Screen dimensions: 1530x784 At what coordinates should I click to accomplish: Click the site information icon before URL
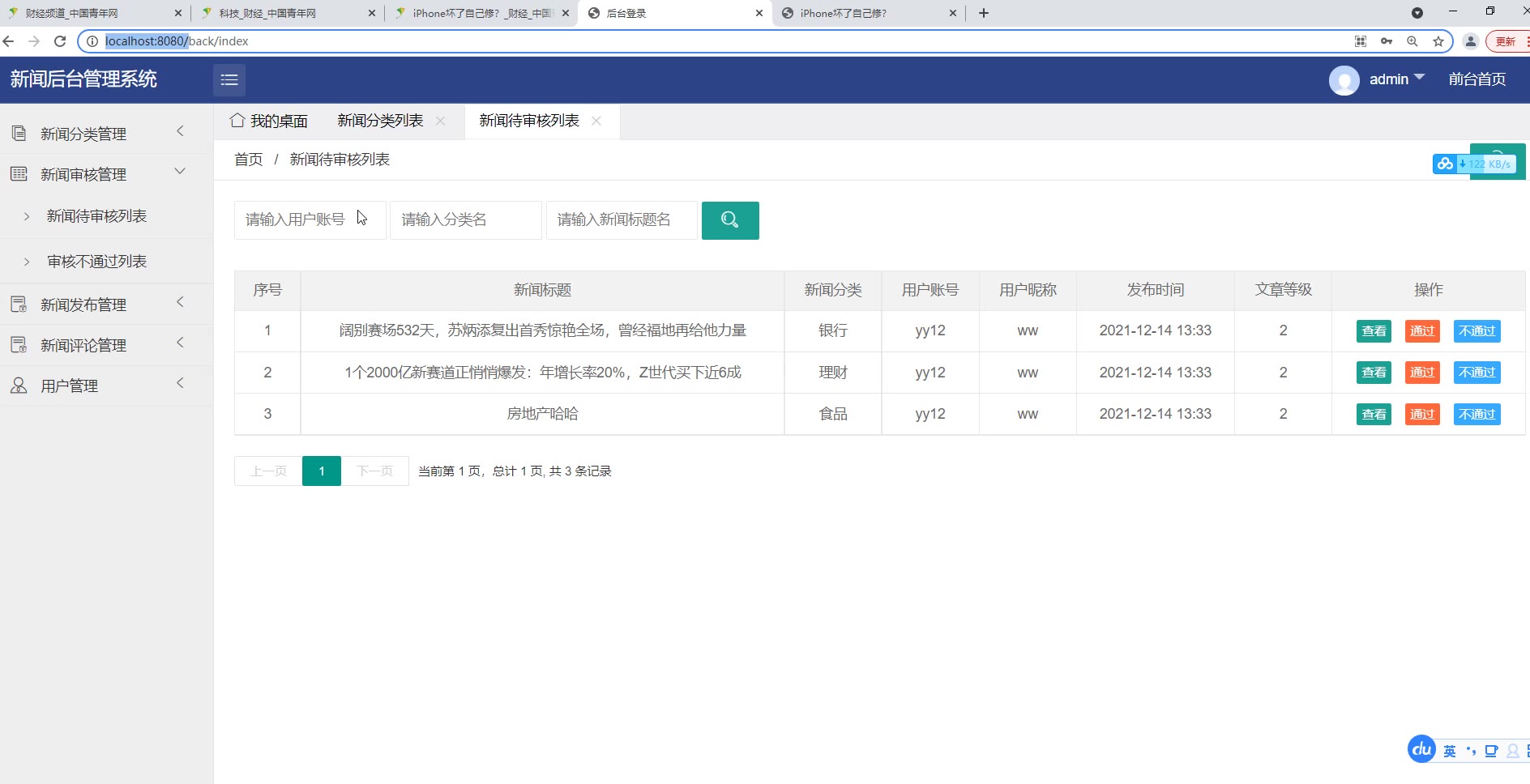click(x=92, y=41)
